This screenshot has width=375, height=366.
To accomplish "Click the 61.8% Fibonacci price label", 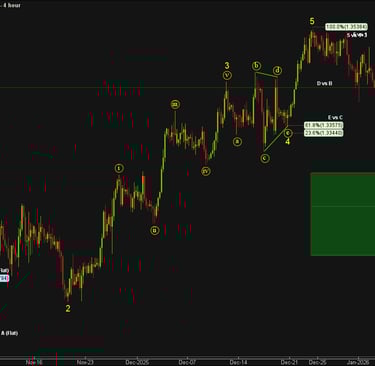I will (x=323, y=125).
